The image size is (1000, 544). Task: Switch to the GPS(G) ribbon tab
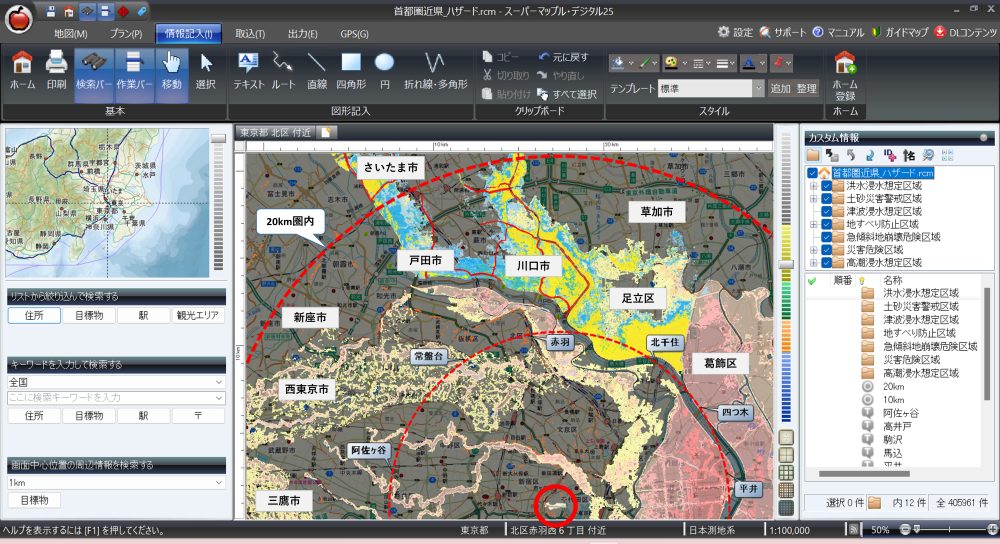click(354, 33)
